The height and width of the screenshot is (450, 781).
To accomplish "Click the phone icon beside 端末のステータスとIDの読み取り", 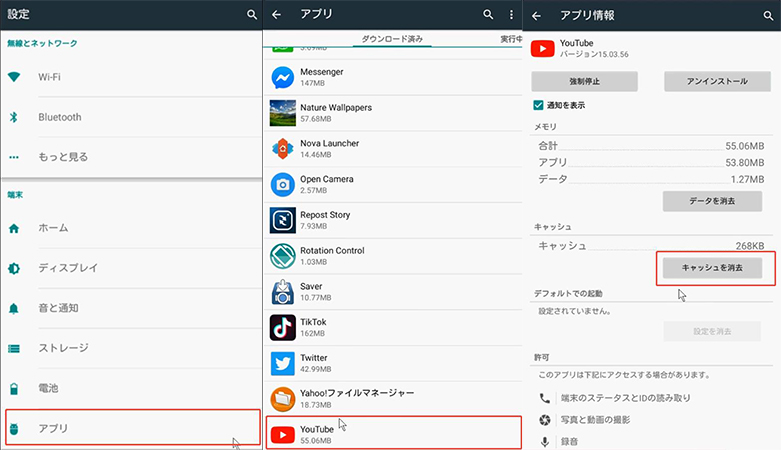I will pos(545,398).
